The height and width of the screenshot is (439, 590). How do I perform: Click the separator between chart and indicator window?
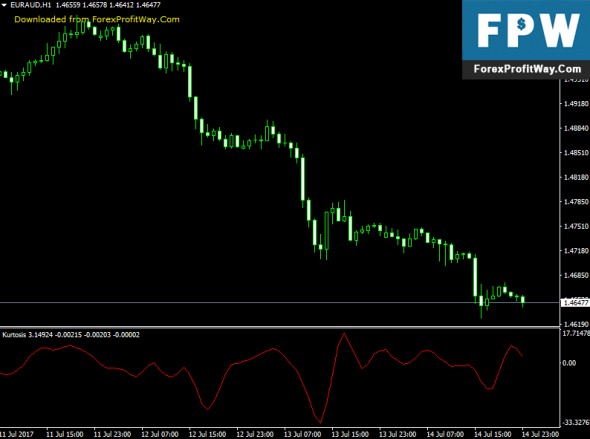280,327
